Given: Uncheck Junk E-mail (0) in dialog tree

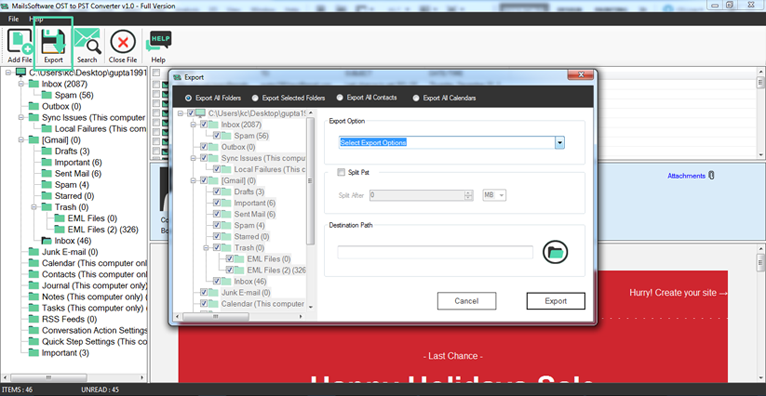Looking at the screenshot, I should coord(204,293).
